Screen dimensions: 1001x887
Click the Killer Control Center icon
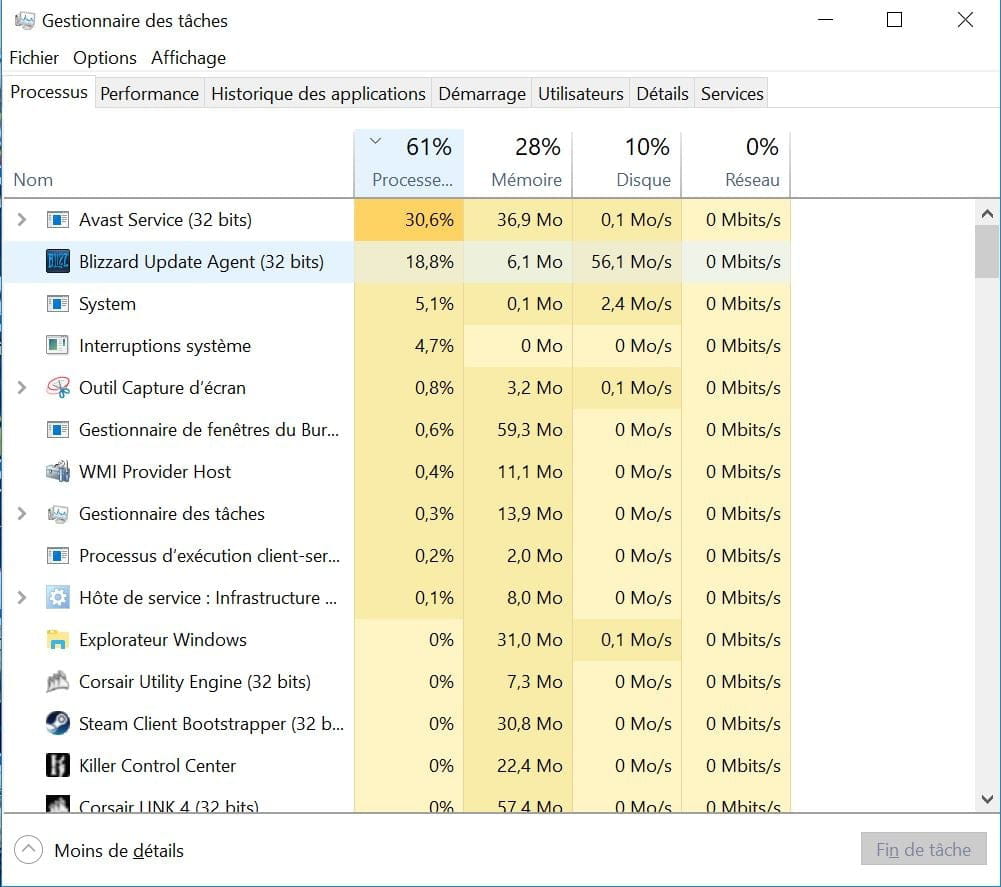tap(58, 766)
